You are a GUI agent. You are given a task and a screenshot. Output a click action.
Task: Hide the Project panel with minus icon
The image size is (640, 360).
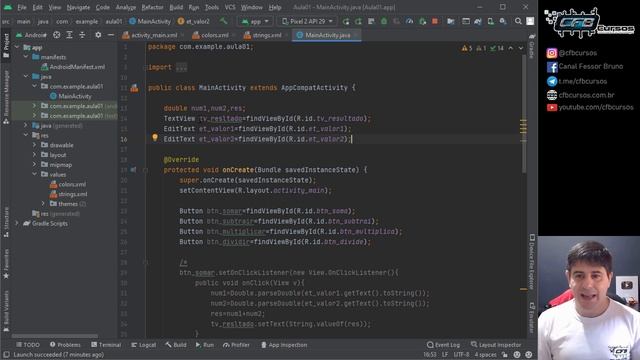click(x=111, y=35)
